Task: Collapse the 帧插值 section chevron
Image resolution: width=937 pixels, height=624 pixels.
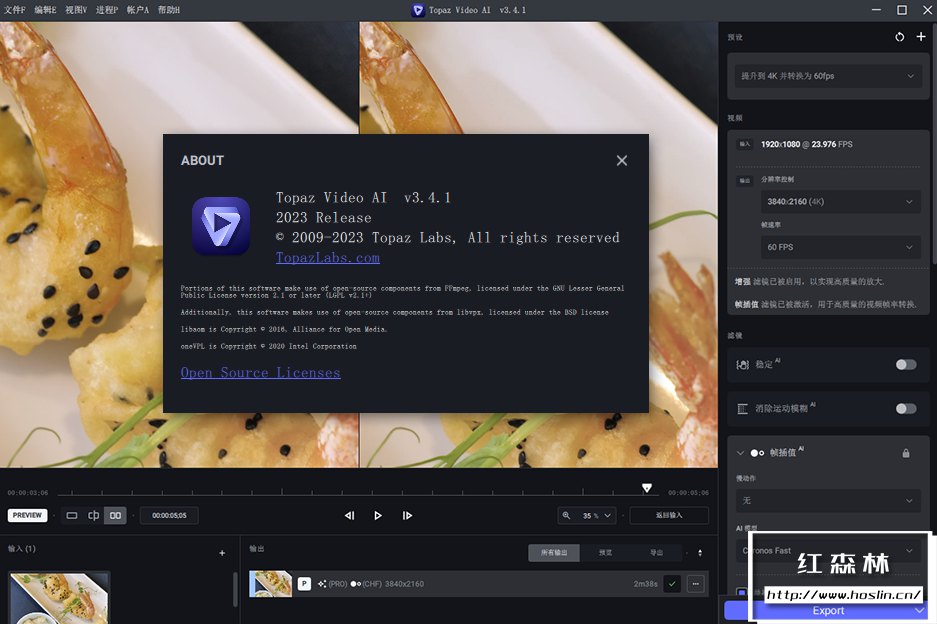Action: point(740,453)
